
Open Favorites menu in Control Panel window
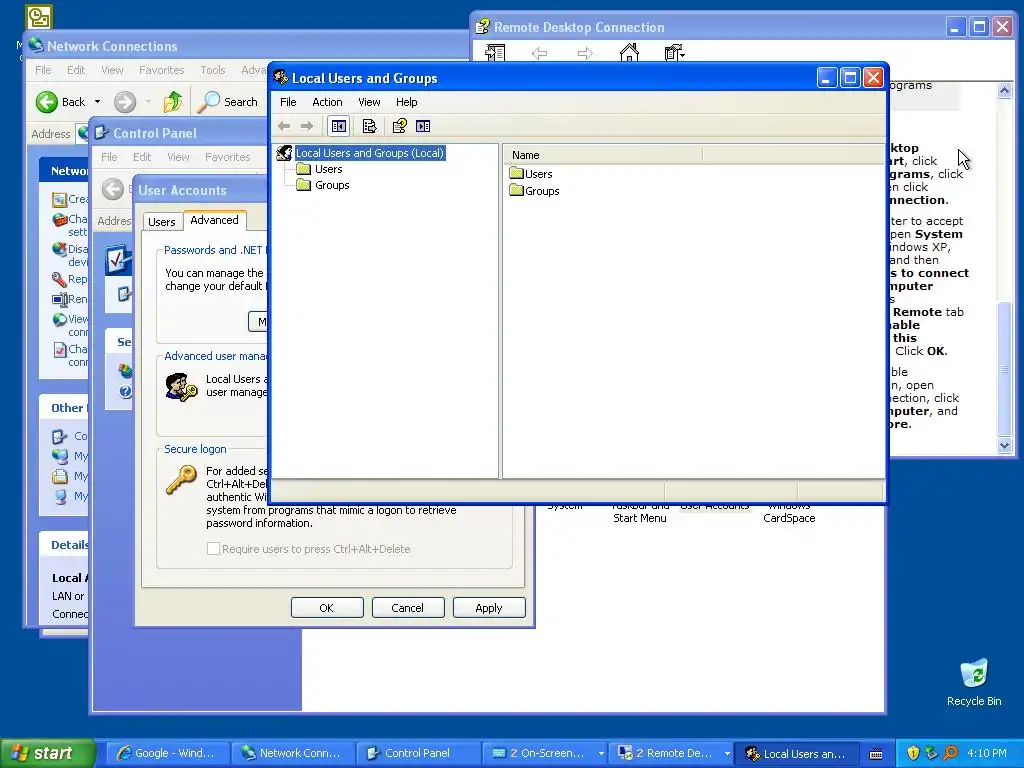coord(227,157)
